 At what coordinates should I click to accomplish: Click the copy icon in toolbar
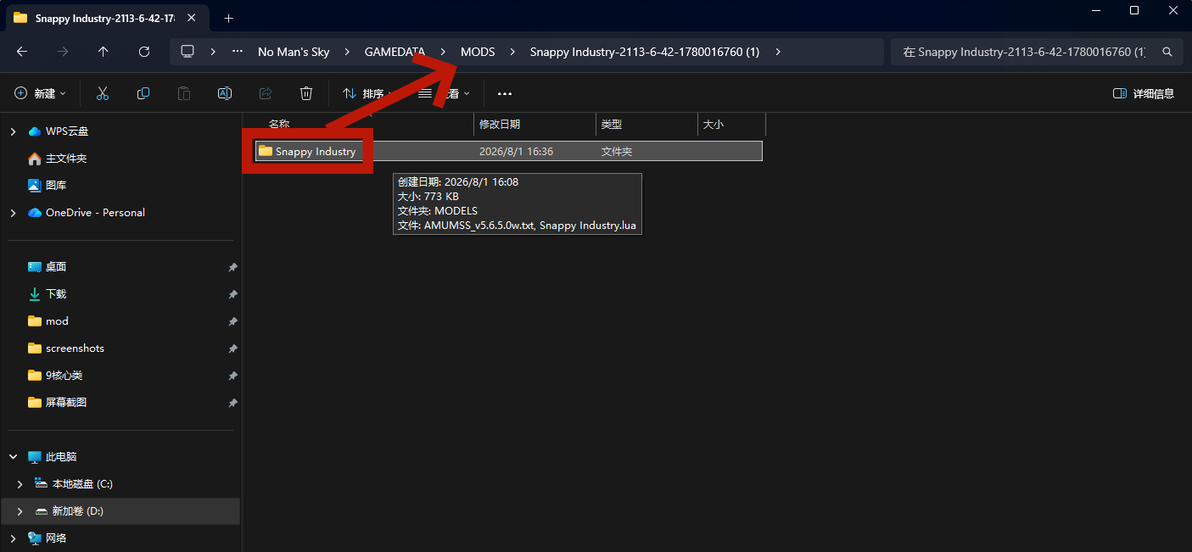143,94
